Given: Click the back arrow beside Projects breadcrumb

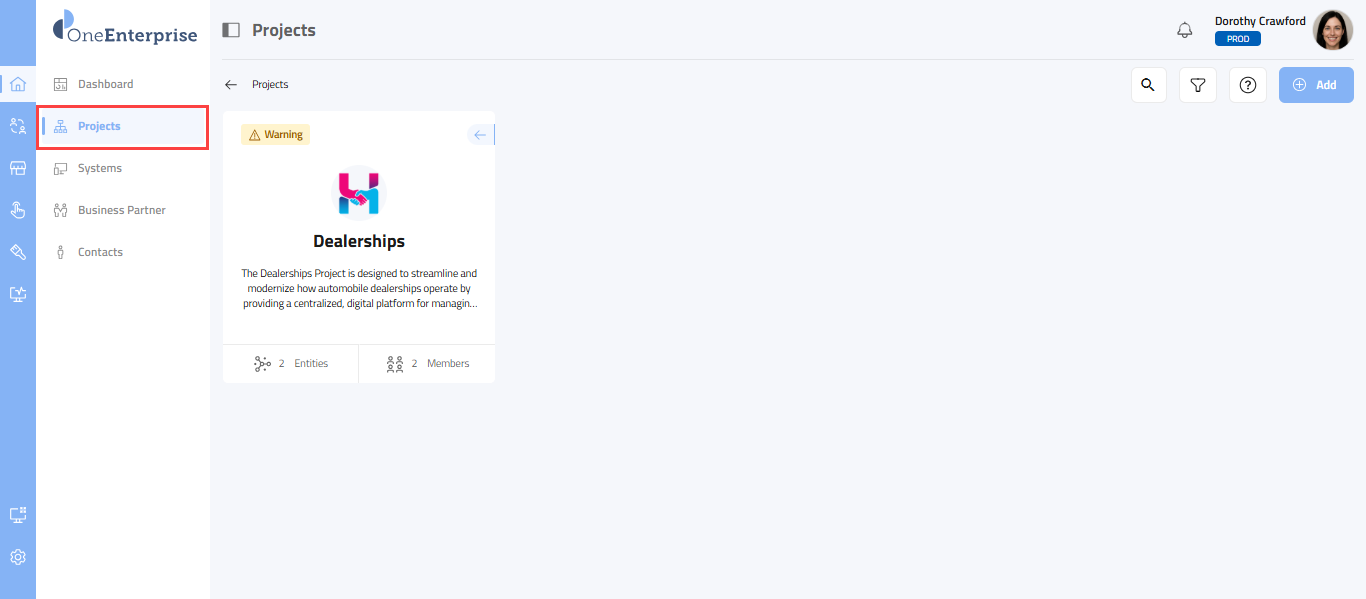Looking at the screenshot, I should [x=231, y=85].
